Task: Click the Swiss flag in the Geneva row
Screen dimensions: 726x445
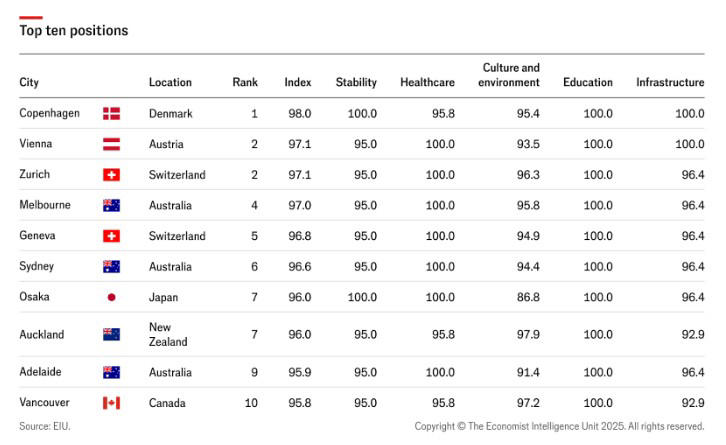Action: (x=111, y=236)
